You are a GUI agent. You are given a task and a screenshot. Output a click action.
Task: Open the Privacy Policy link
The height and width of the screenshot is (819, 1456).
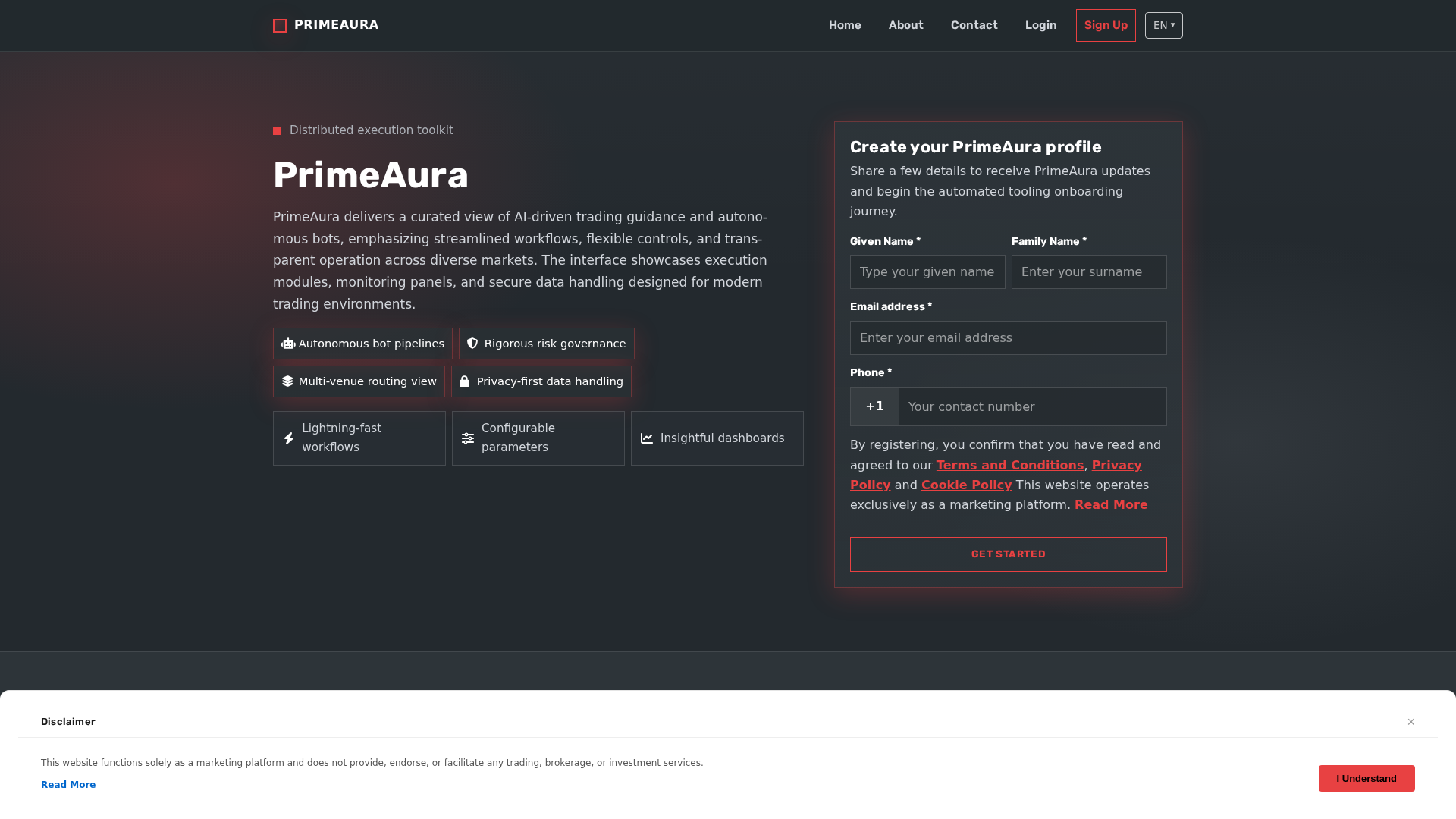click(x=1116, y=466)
